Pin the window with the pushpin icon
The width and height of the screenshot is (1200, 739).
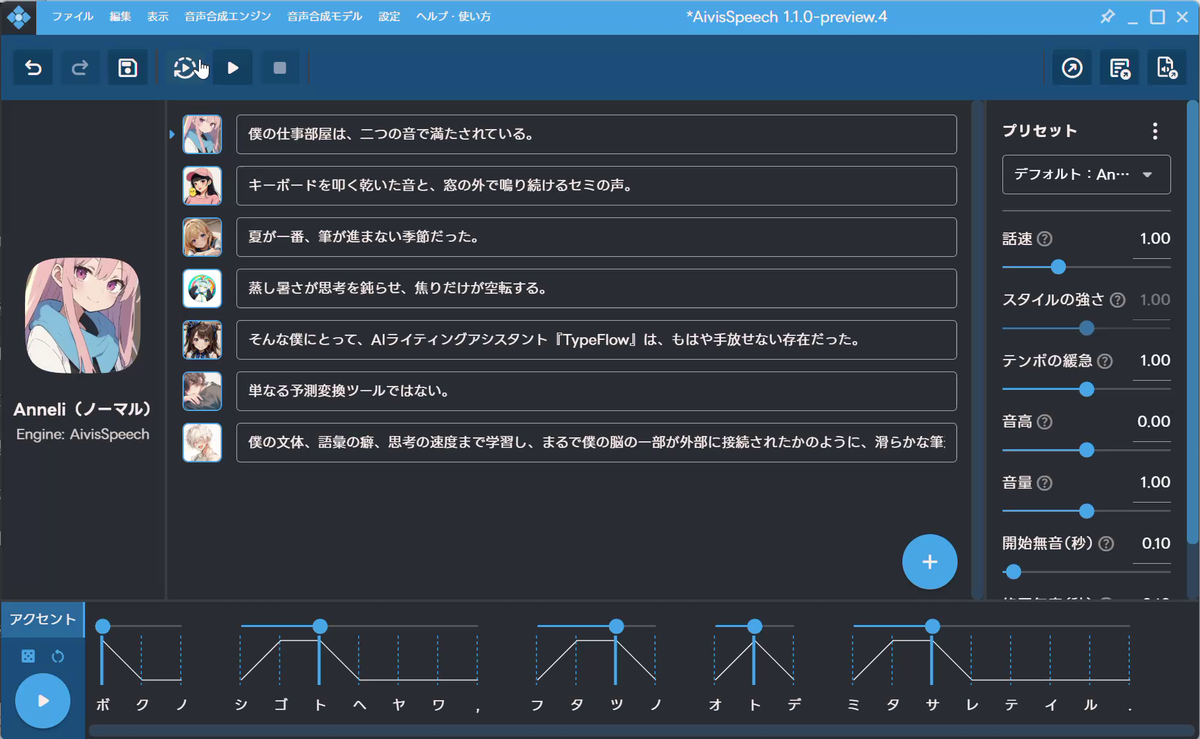tap(1107, 17)
